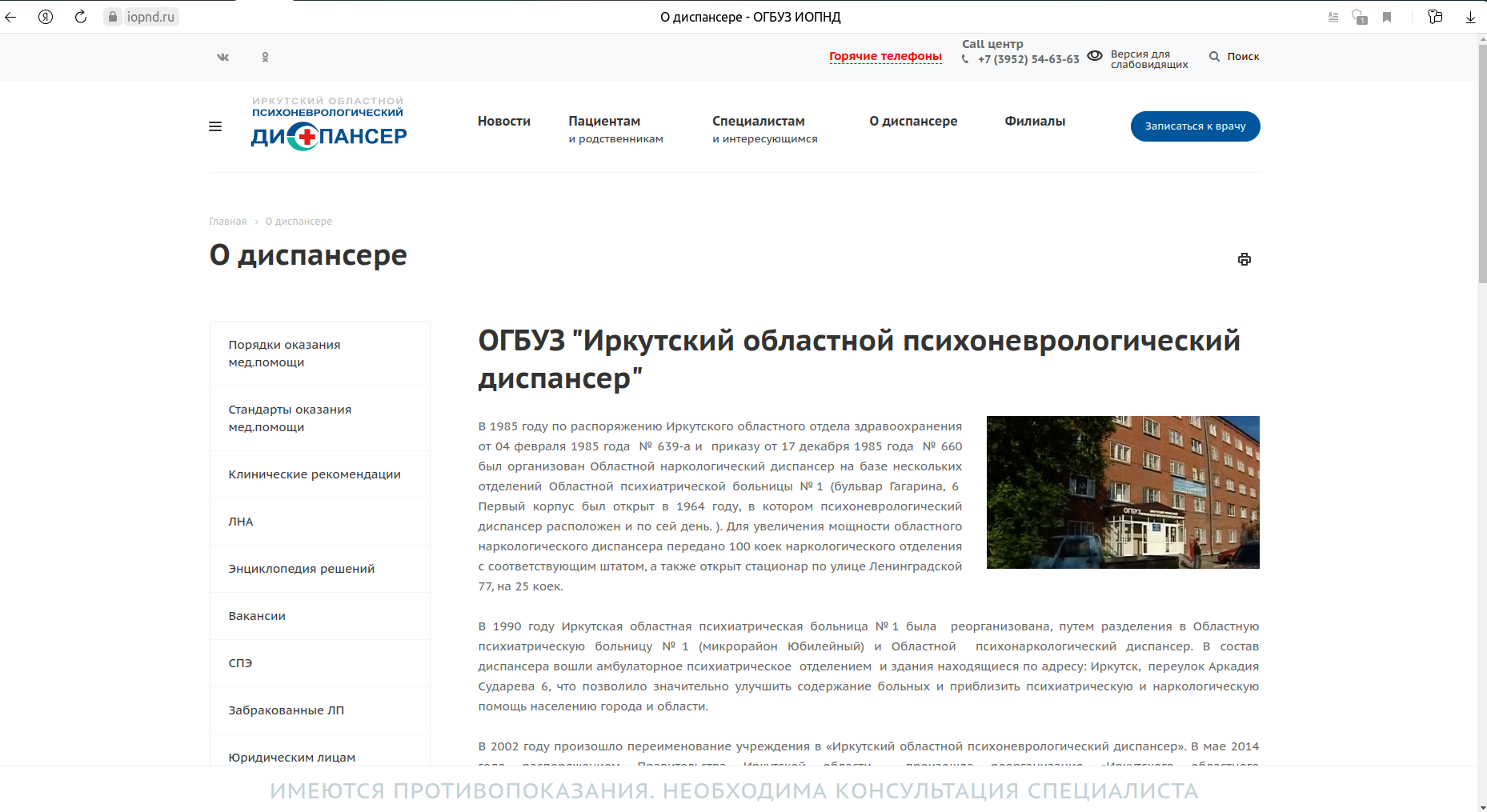Click the magnifier search icon
The image size is (1487, 812).
[x=1214, y=56]
